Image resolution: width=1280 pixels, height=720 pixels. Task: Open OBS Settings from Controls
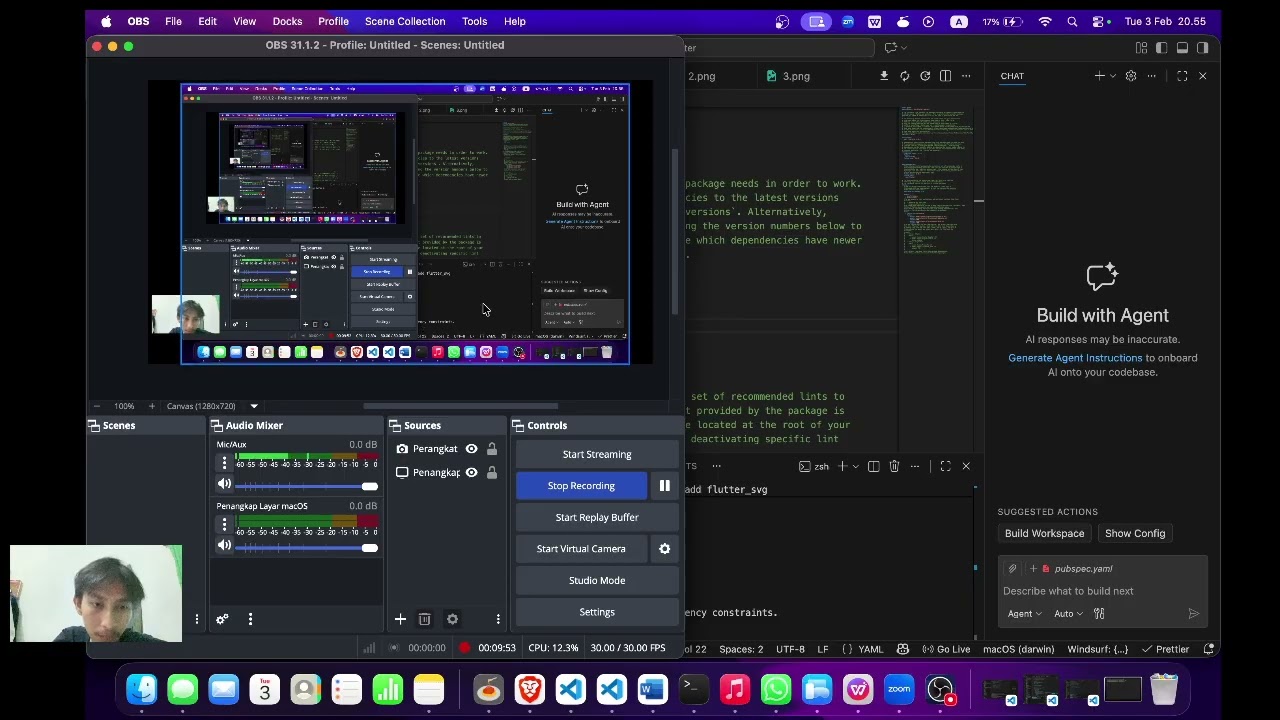[597, 612]
